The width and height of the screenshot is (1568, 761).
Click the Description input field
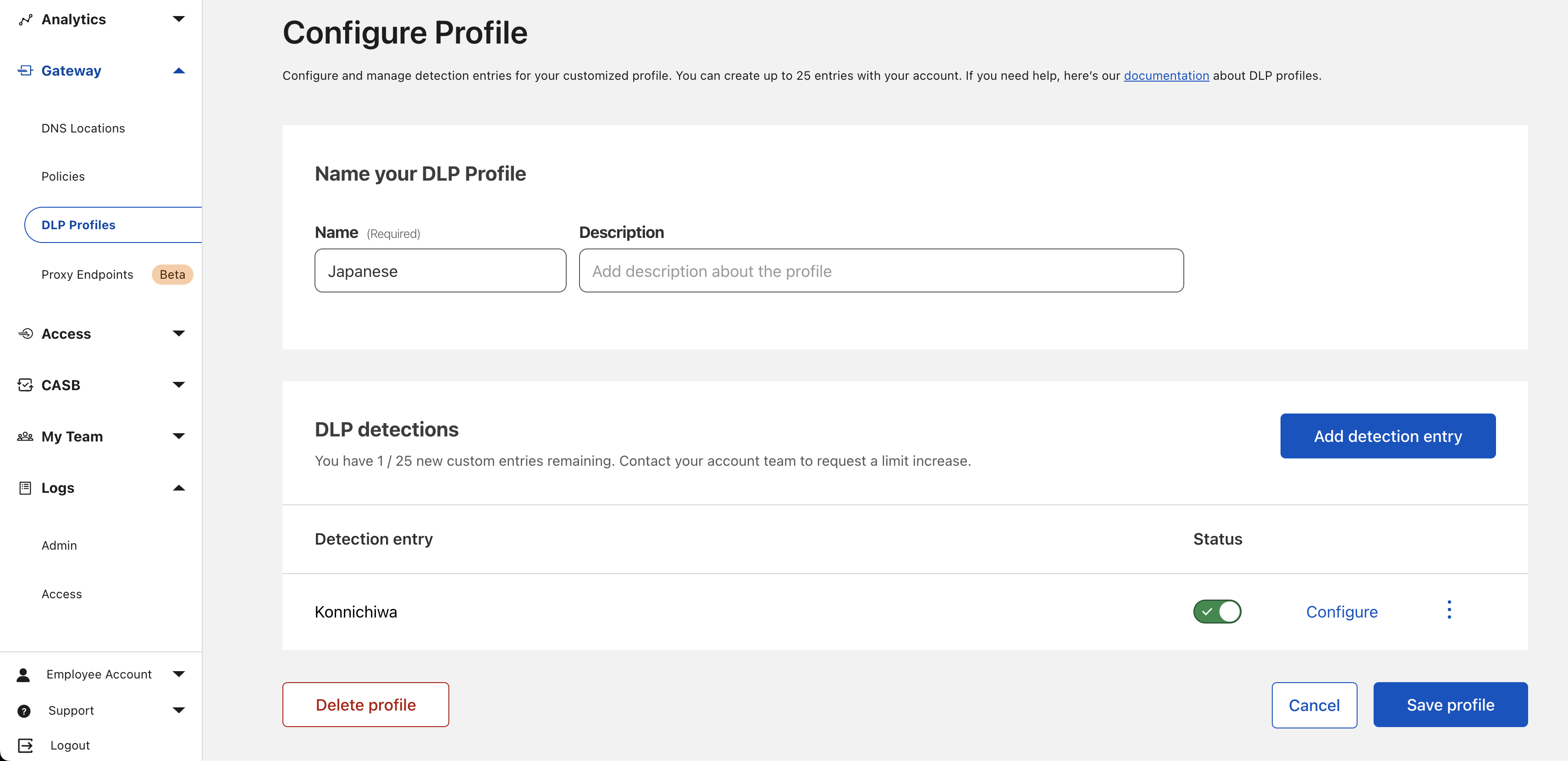880,270
